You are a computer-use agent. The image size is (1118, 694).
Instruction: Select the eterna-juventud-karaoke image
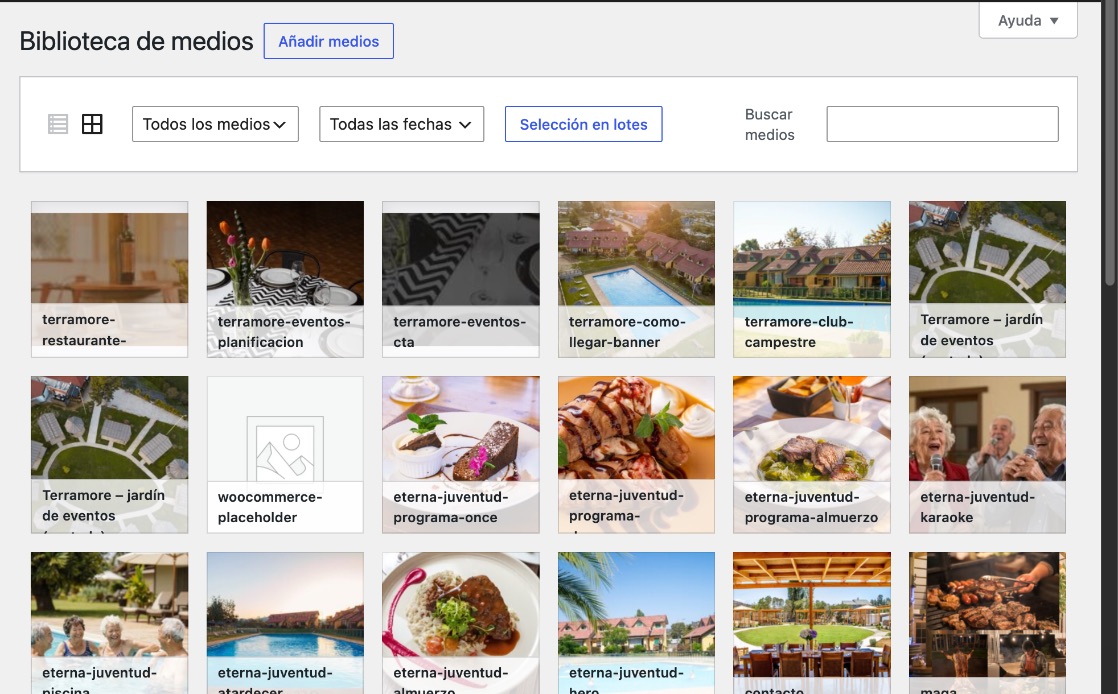coord(988,455)
